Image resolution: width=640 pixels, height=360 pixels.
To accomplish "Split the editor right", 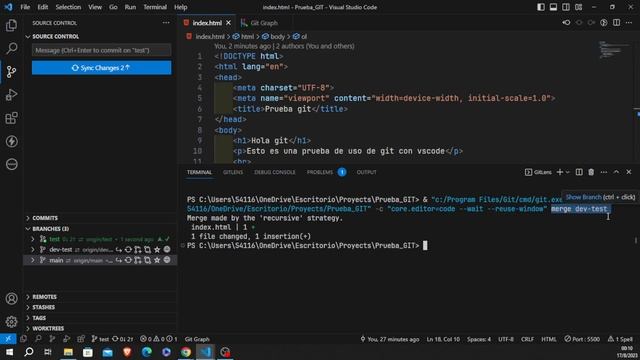I will [x=616, y=23].
